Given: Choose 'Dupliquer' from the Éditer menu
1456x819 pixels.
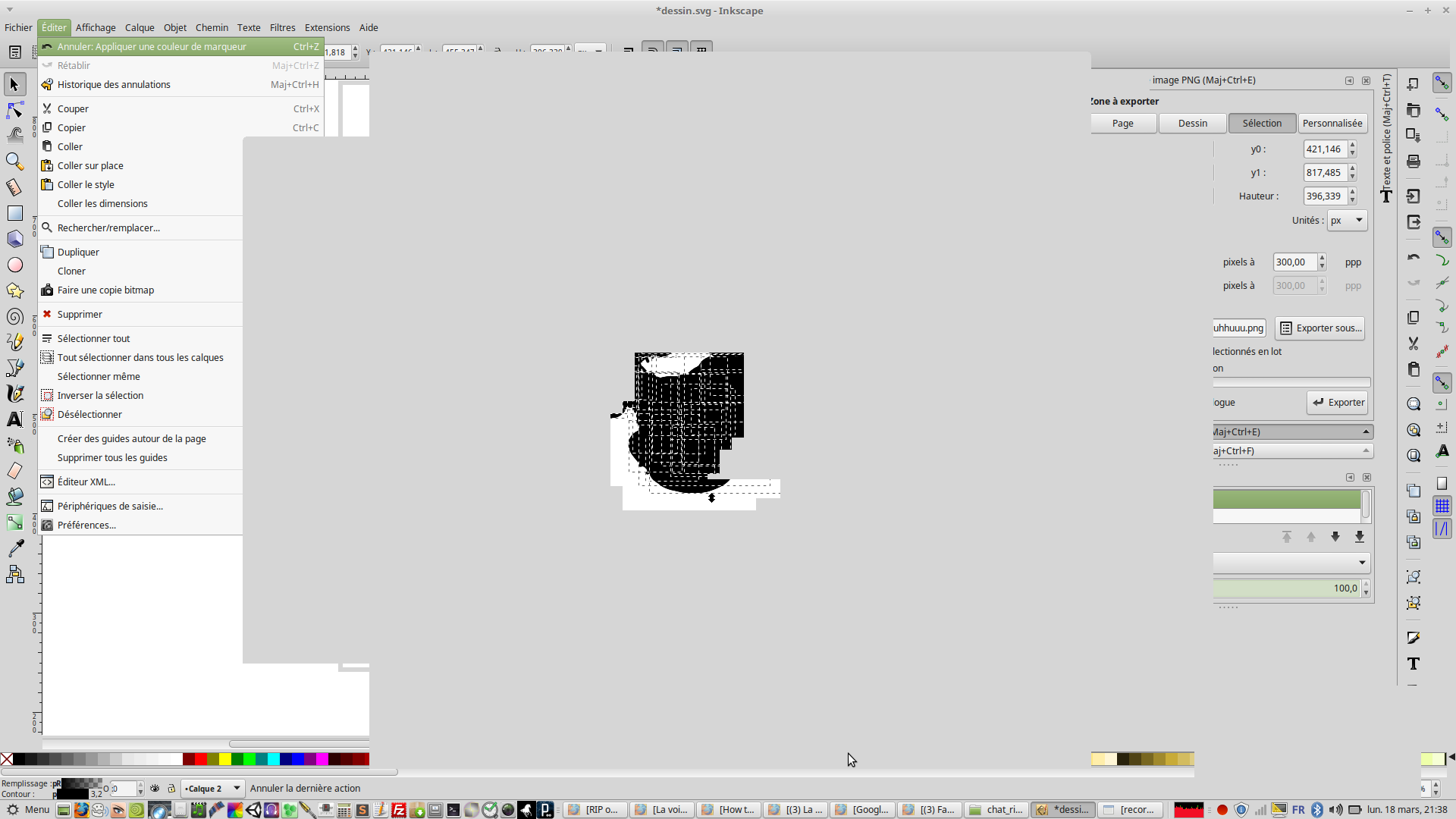Looking at the screenshot, I should (78, 253).
